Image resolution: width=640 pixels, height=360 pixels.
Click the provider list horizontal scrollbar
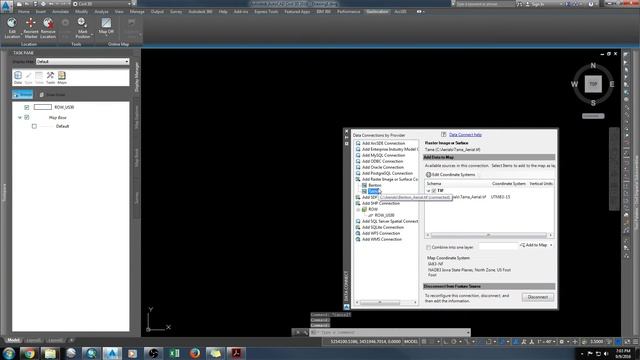pyautogui.click(x=386, y=302)
